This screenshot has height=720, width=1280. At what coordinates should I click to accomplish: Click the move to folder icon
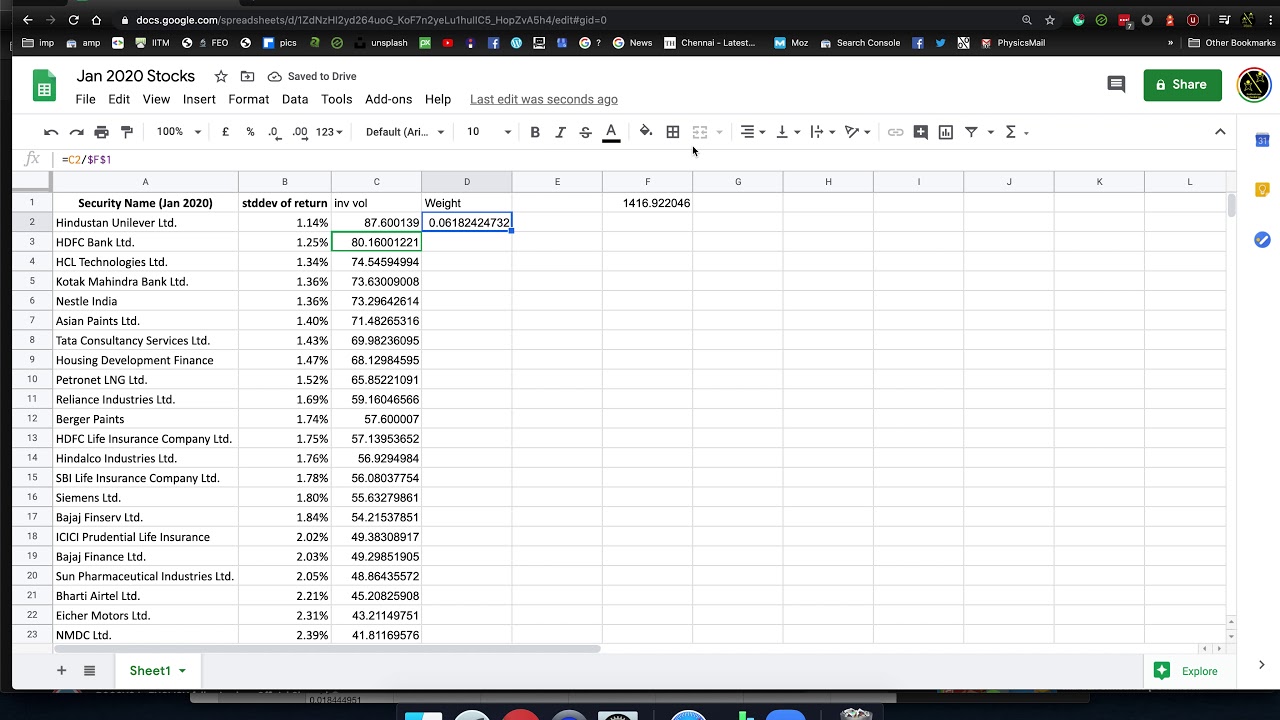247,76
